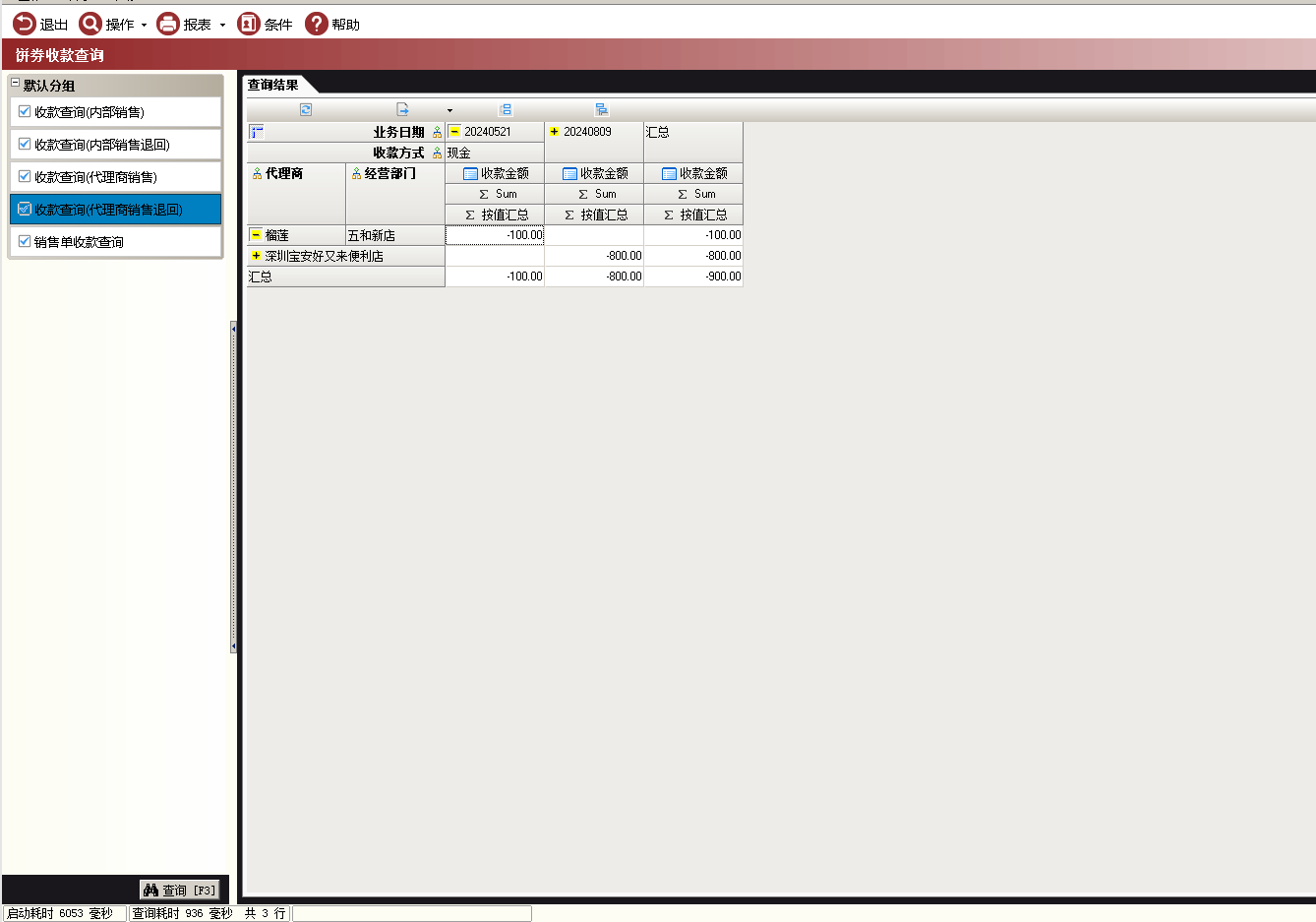Toggle checkbox for 收款查询(内部销售)

coord(25,111)
